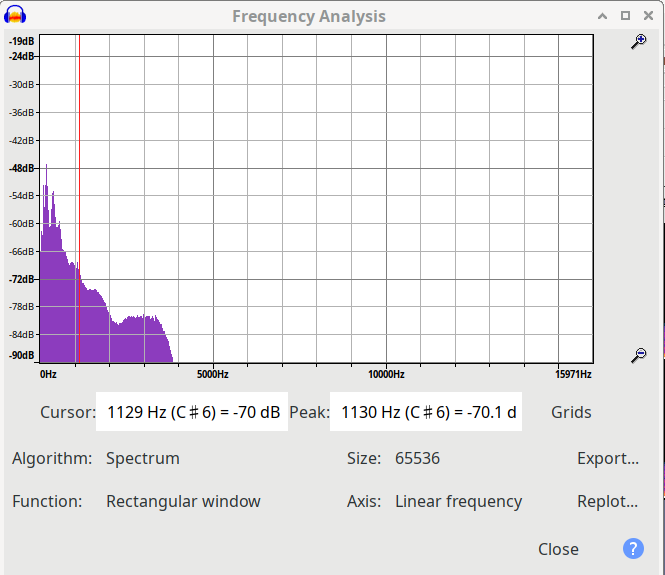The height and width of the screenshot is (575, 665).
Task: Toggle the Grids option
Action: tap(571, 412)
